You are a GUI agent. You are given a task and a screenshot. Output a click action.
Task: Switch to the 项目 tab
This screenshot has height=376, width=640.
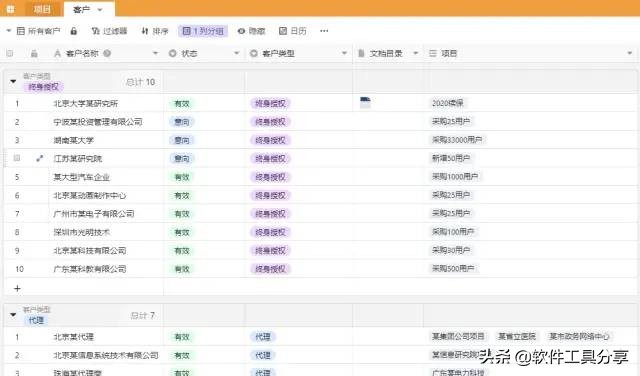[42, 9]
